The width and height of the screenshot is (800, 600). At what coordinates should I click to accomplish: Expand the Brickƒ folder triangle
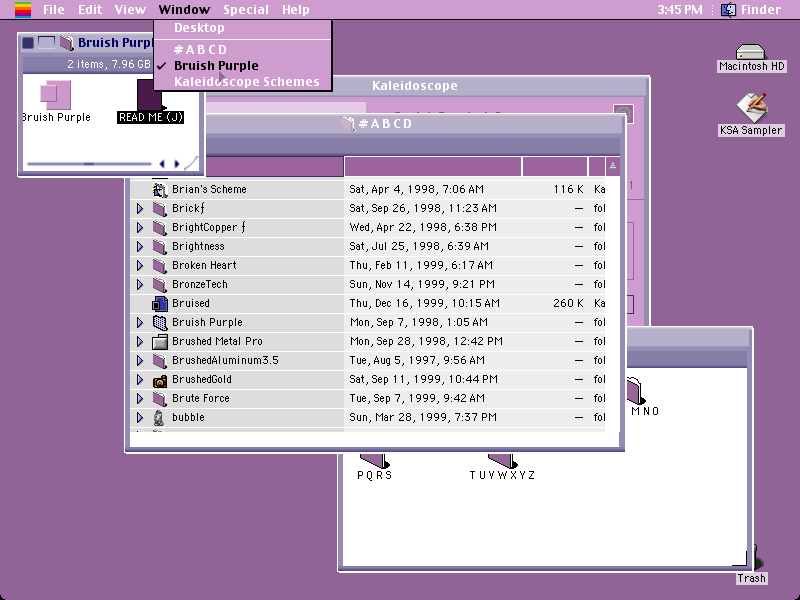point(140,209)
